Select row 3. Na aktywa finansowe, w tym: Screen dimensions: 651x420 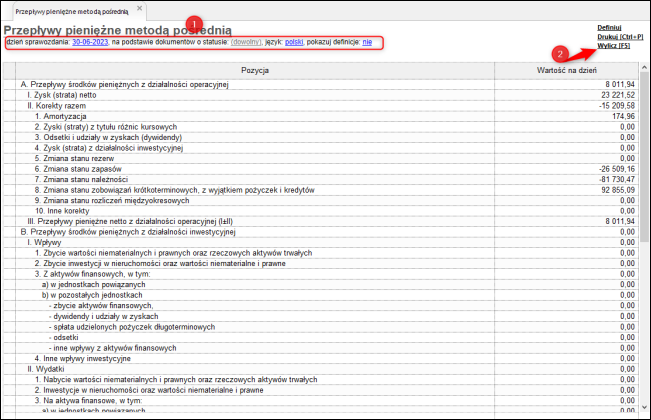(x=321, y=400)
